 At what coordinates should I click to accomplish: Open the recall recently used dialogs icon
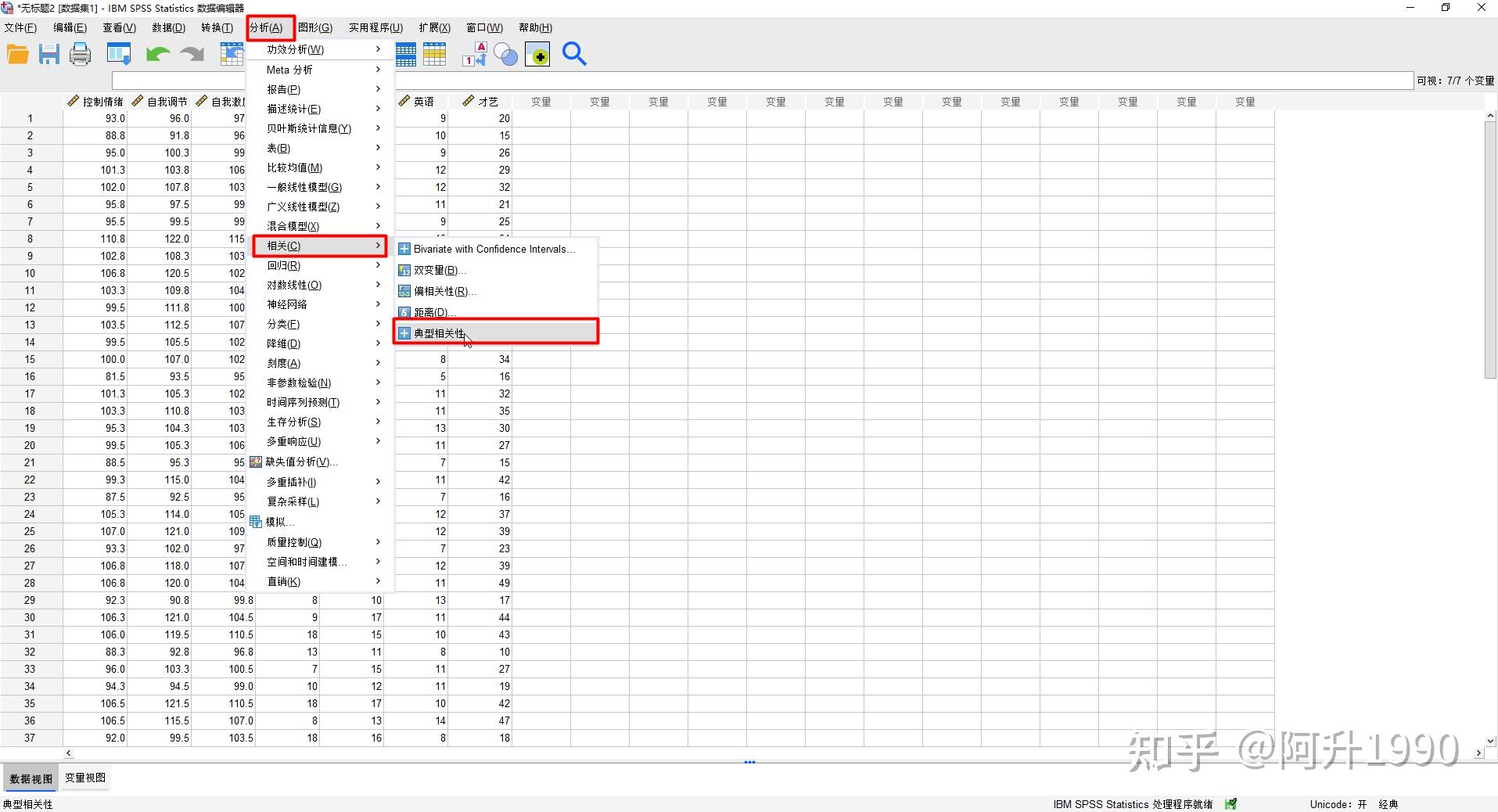tap(119, 54)
